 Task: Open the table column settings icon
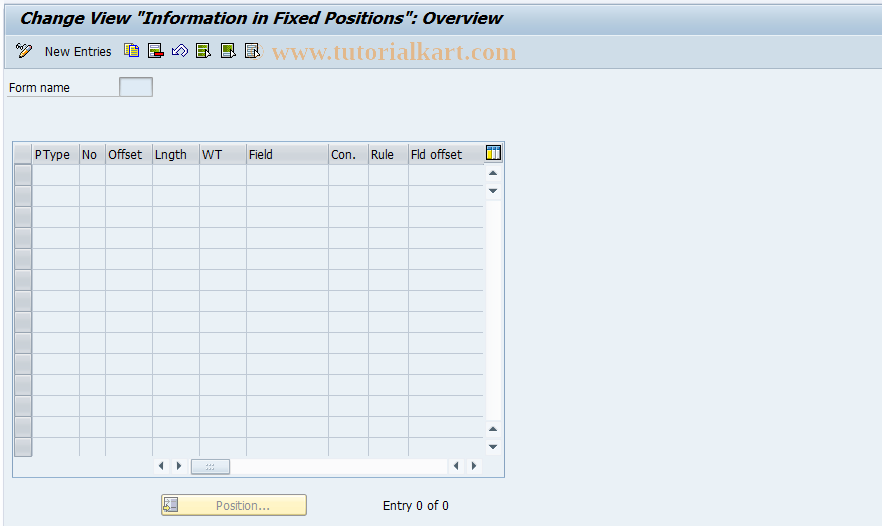click(493, 153)
